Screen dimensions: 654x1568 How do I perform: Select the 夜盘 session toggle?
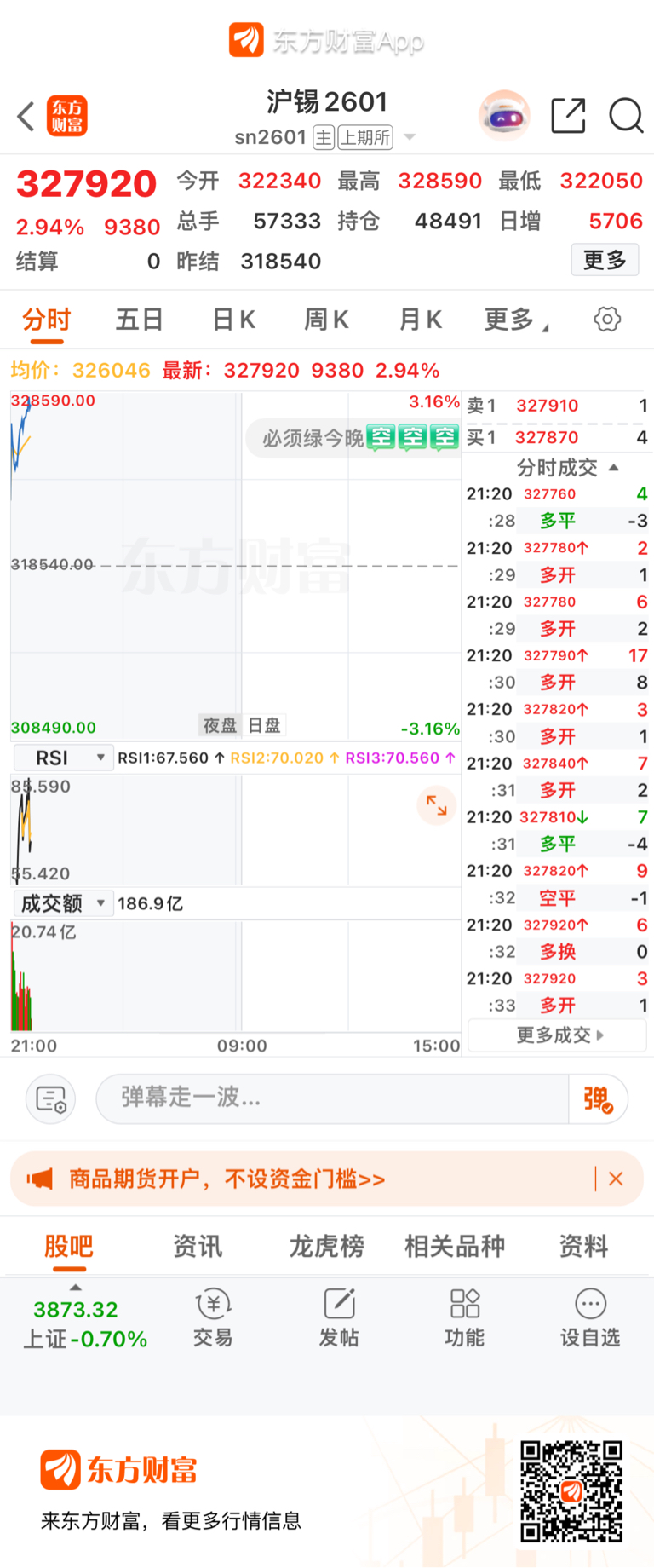tap(220, 725)
